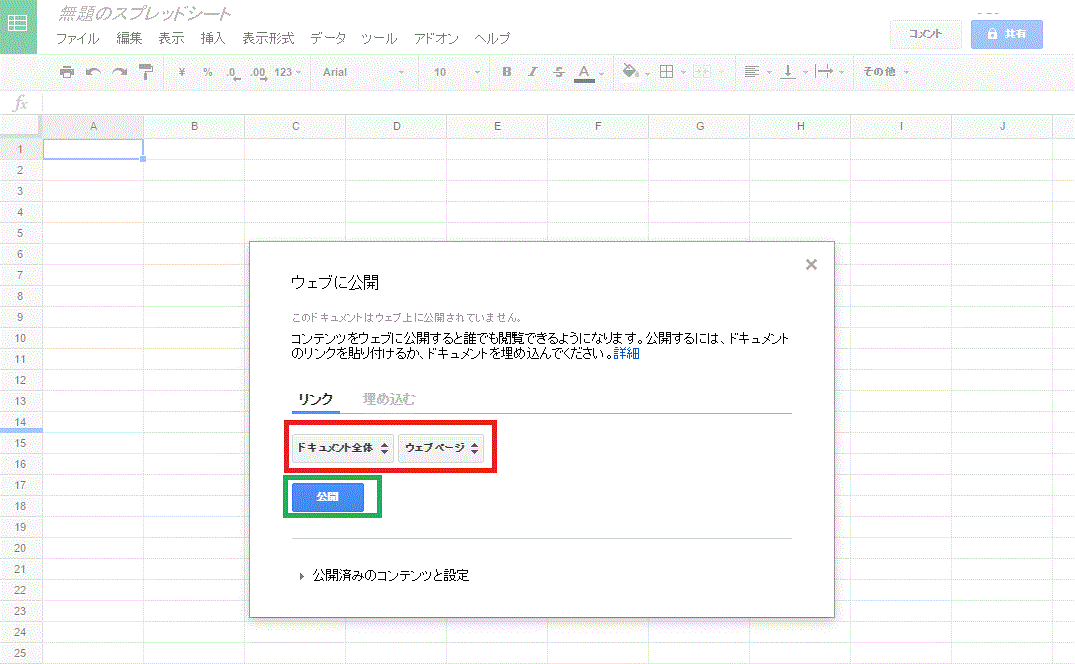Open the Borders icon
The width and height of the screenshot is (1075, 664).
(666, 72)
